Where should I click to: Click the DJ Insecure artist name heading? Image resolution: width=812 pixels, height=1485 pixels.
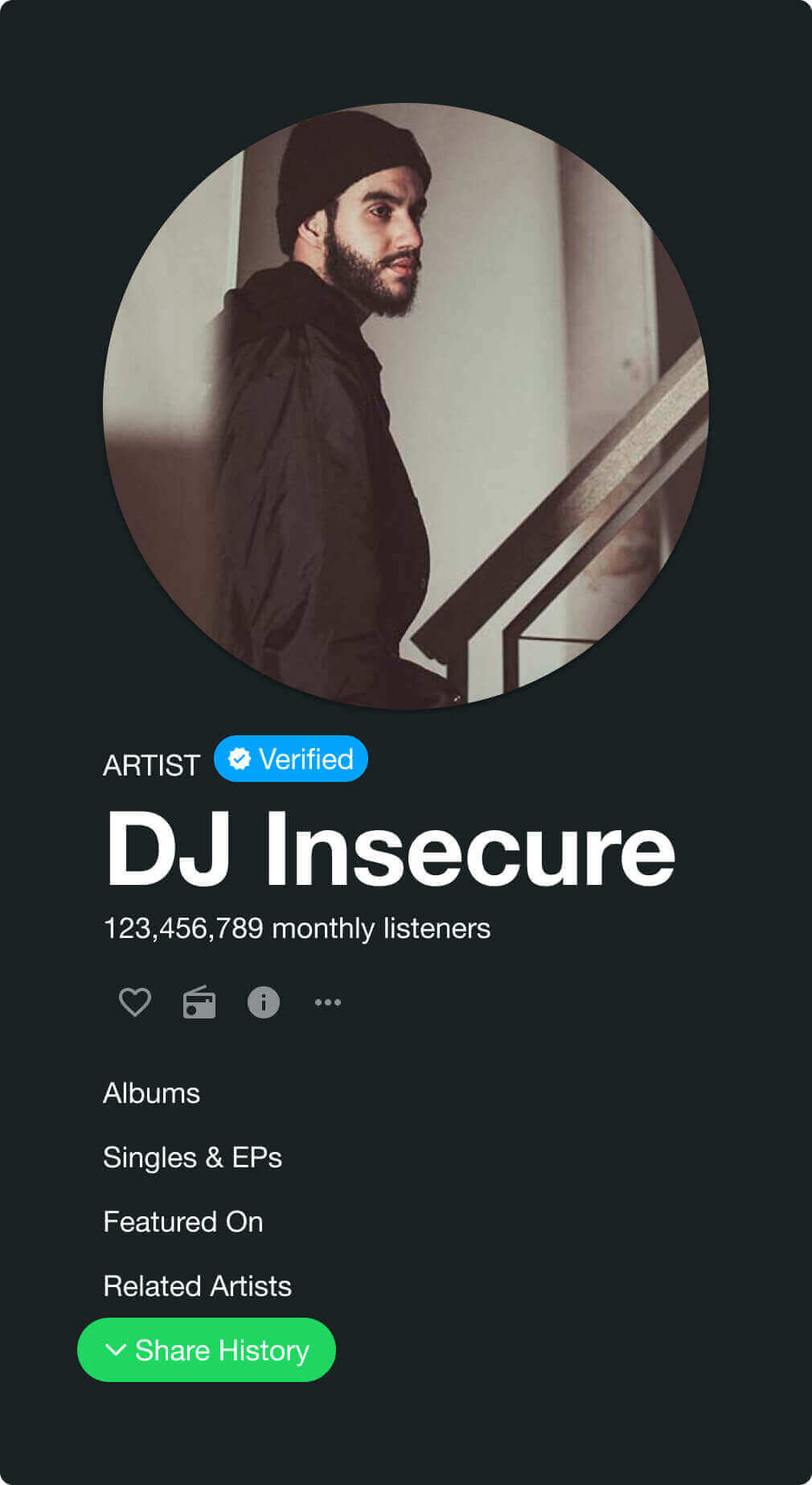(x=391, y=849)
